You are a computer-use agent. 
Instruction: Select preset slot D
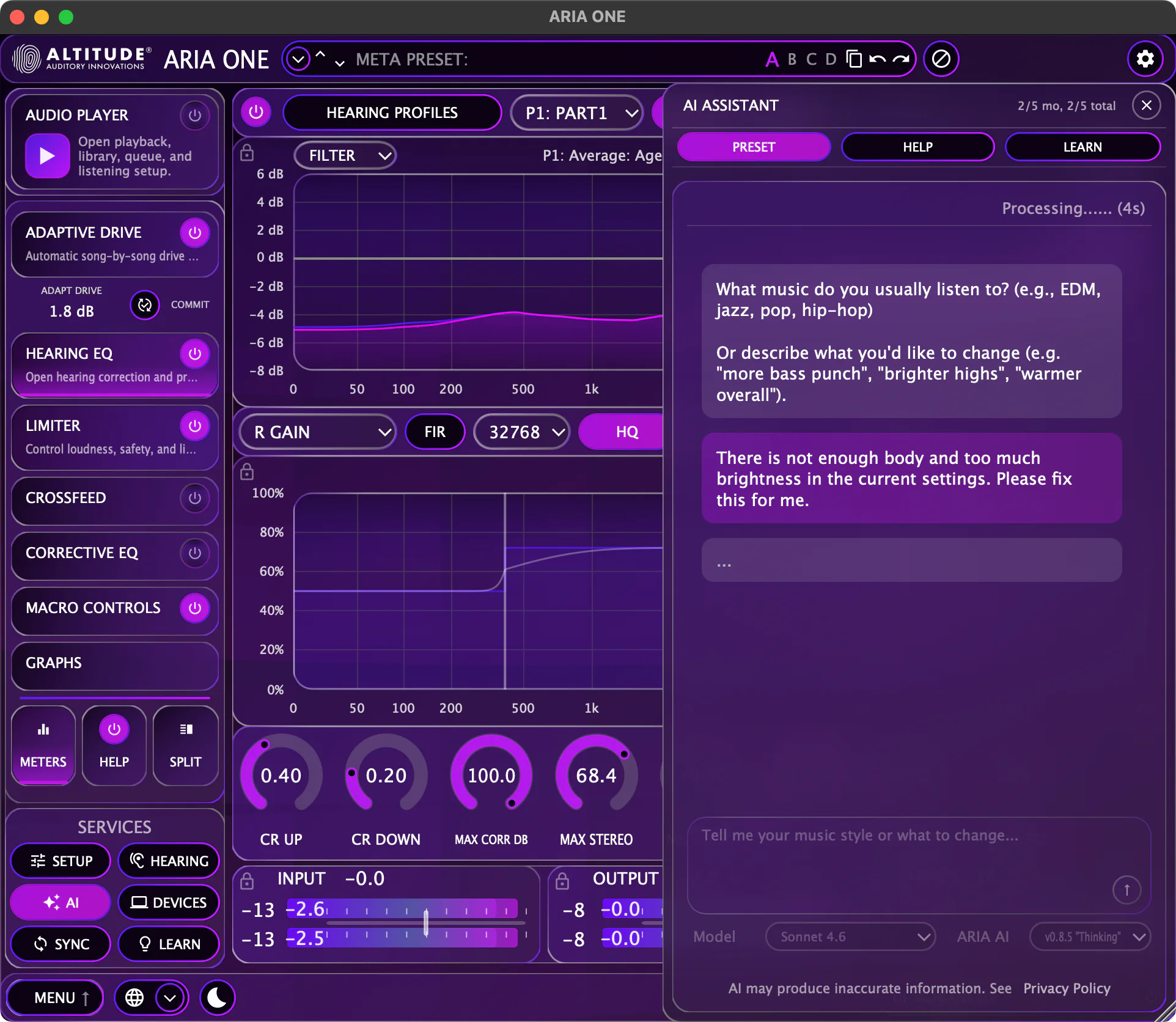(x=831, y=59)
